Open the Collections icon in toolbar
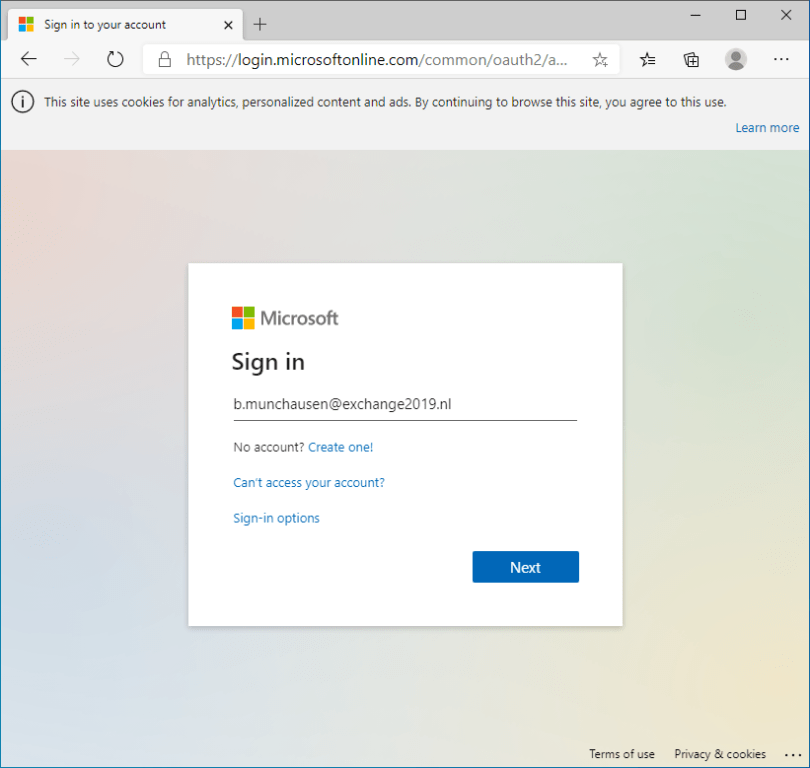Viewport: 810px width, 768px height. point(691,60)
